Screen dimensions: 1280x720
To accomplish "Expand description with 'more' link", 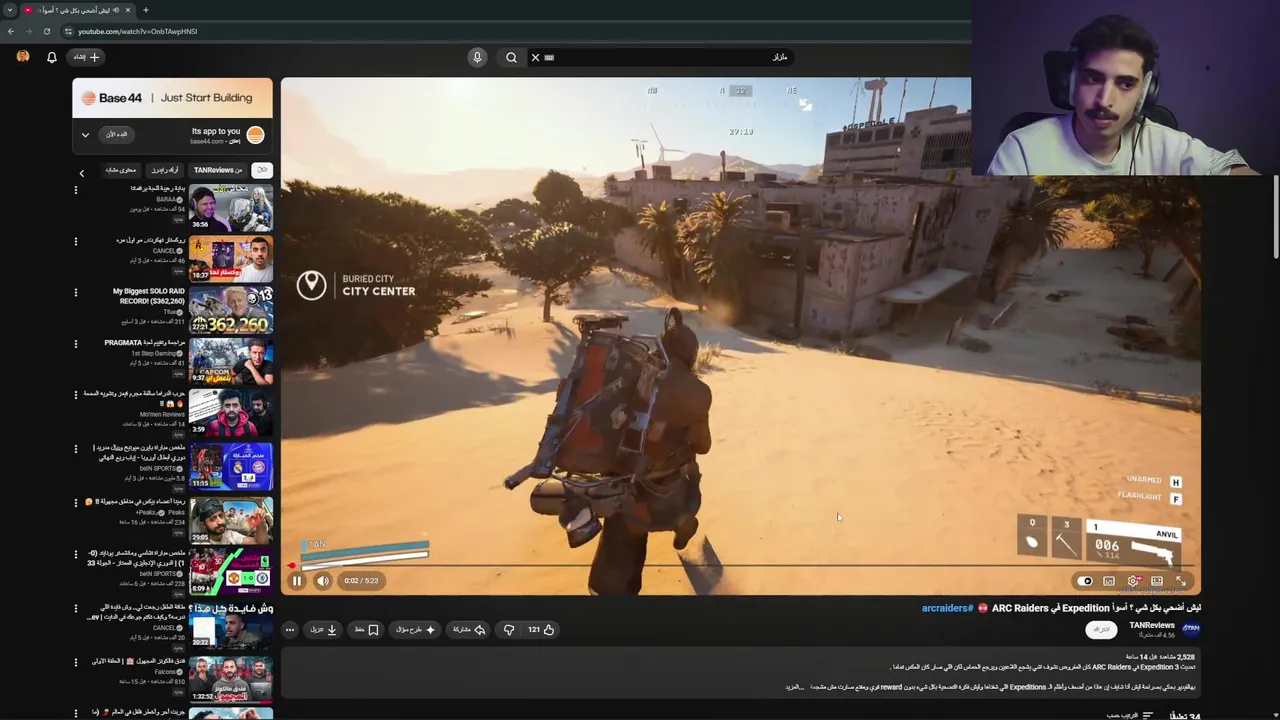I will (794, 688).
